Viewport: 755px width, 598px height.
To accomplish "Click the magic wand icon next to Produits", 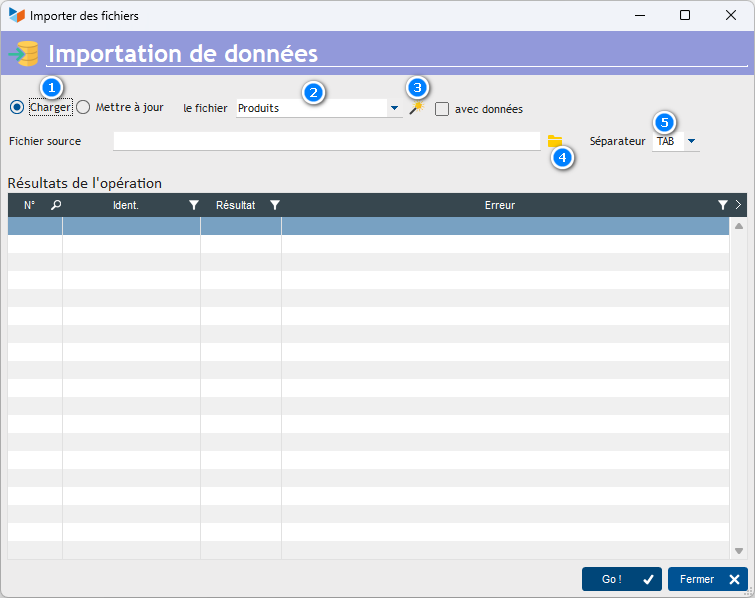I will click(x=415, y=109).
